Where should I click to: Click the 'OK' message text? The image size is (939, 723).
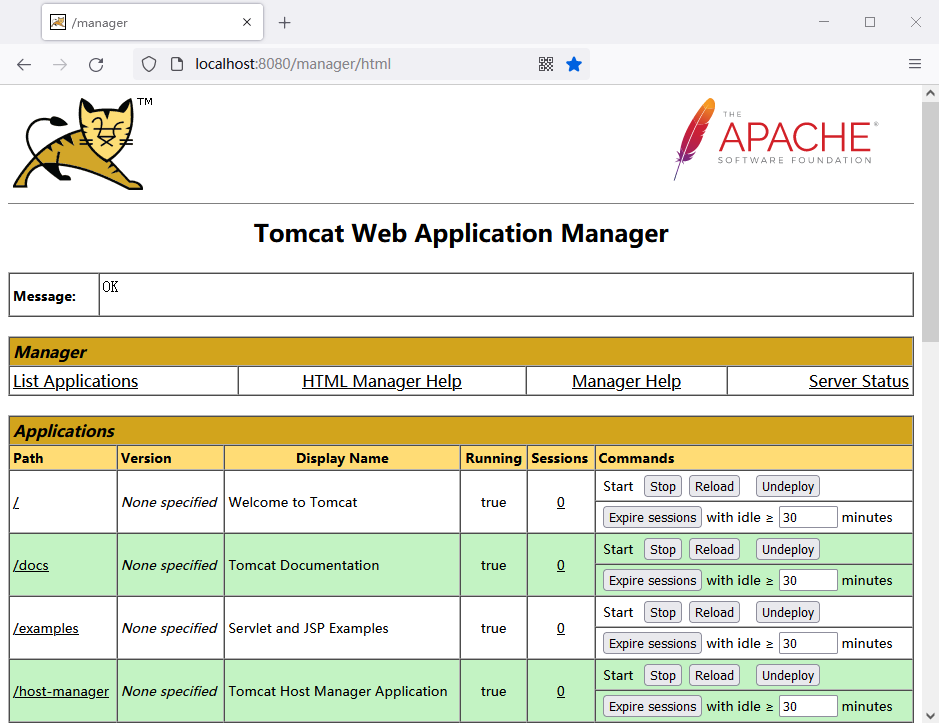coord(110,287)
